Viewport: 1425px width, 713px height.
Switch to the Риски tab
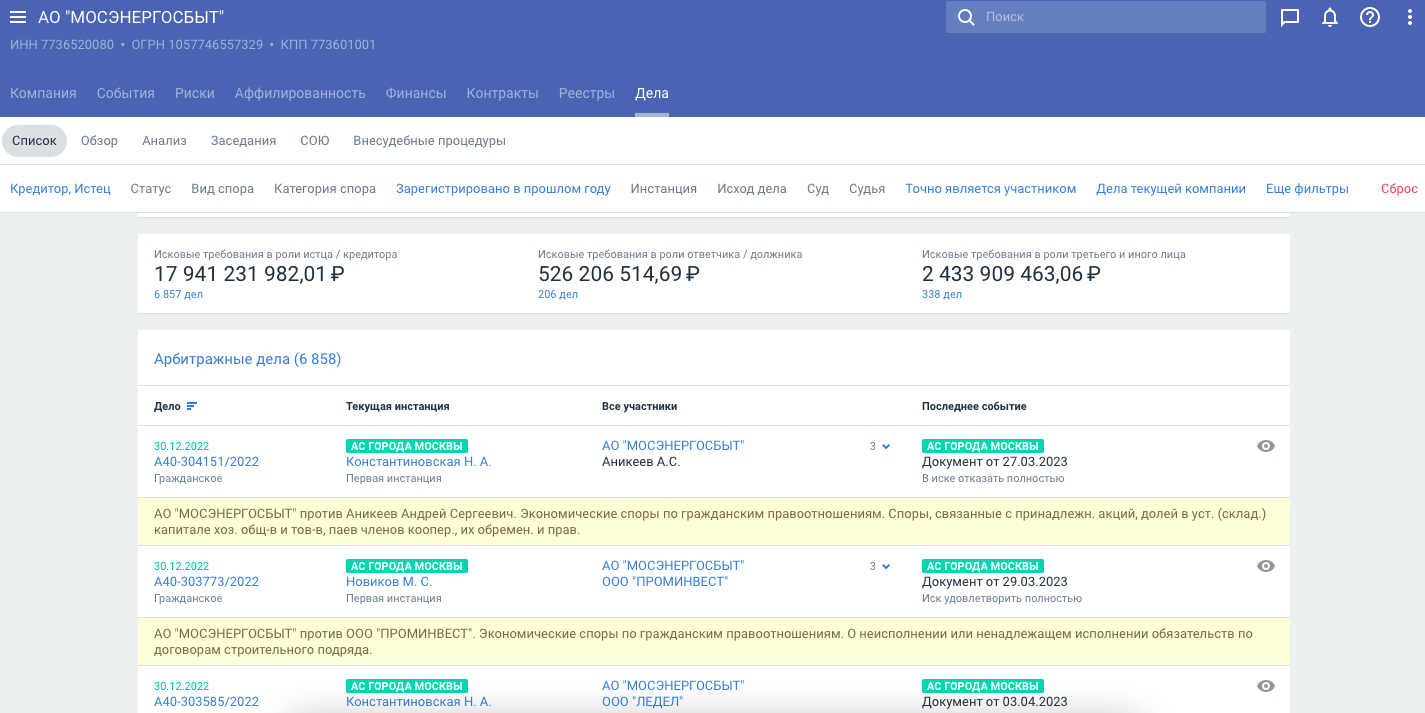195,93
